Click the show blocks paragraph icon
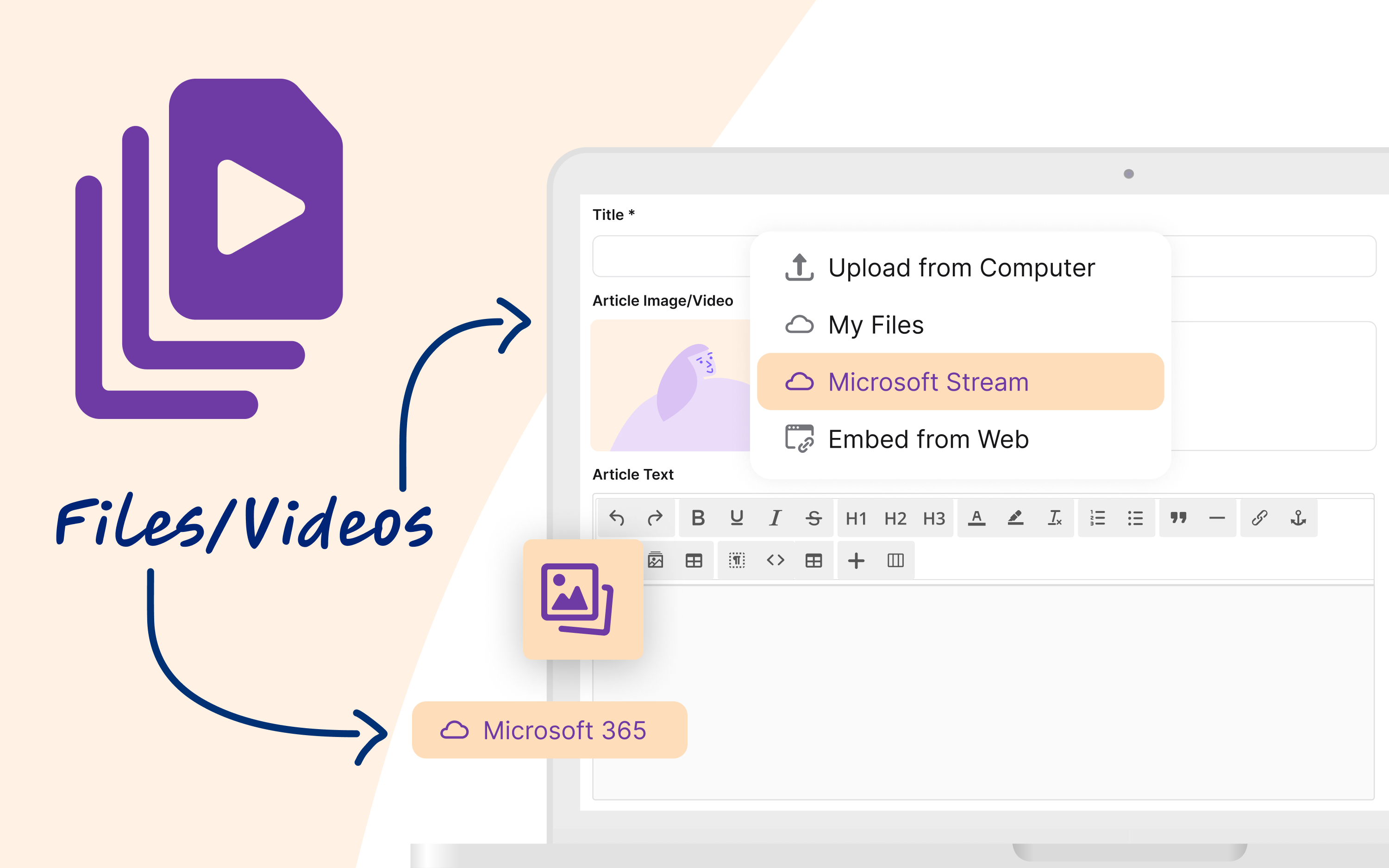 (737, 560)
